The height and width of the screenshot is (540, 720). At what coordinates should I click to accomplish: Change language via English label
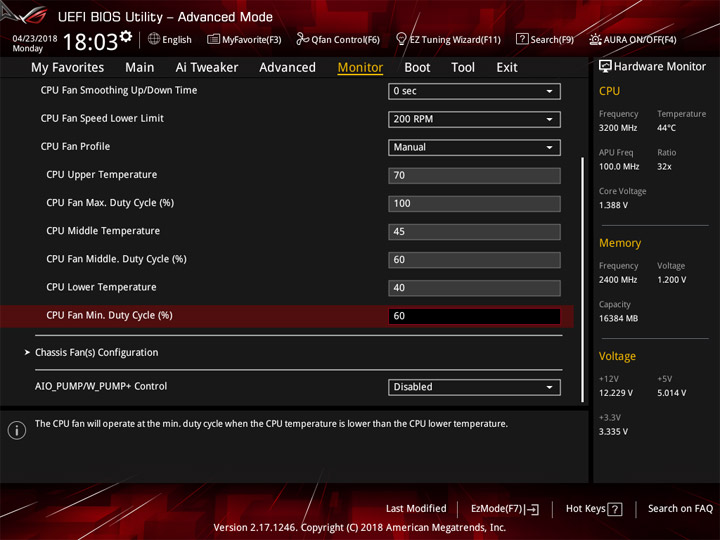click(177, 39)
